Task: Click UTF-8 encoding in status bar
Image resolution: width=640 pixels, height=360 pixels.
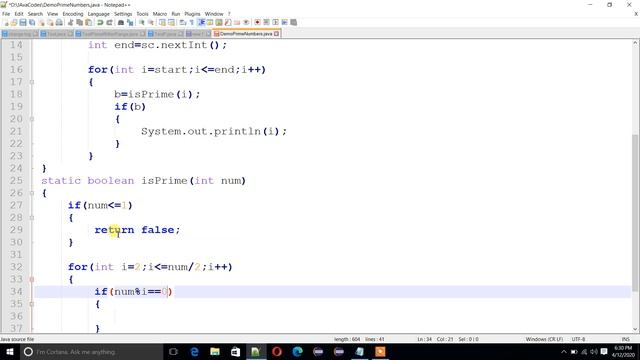Action: click(578, 339)
